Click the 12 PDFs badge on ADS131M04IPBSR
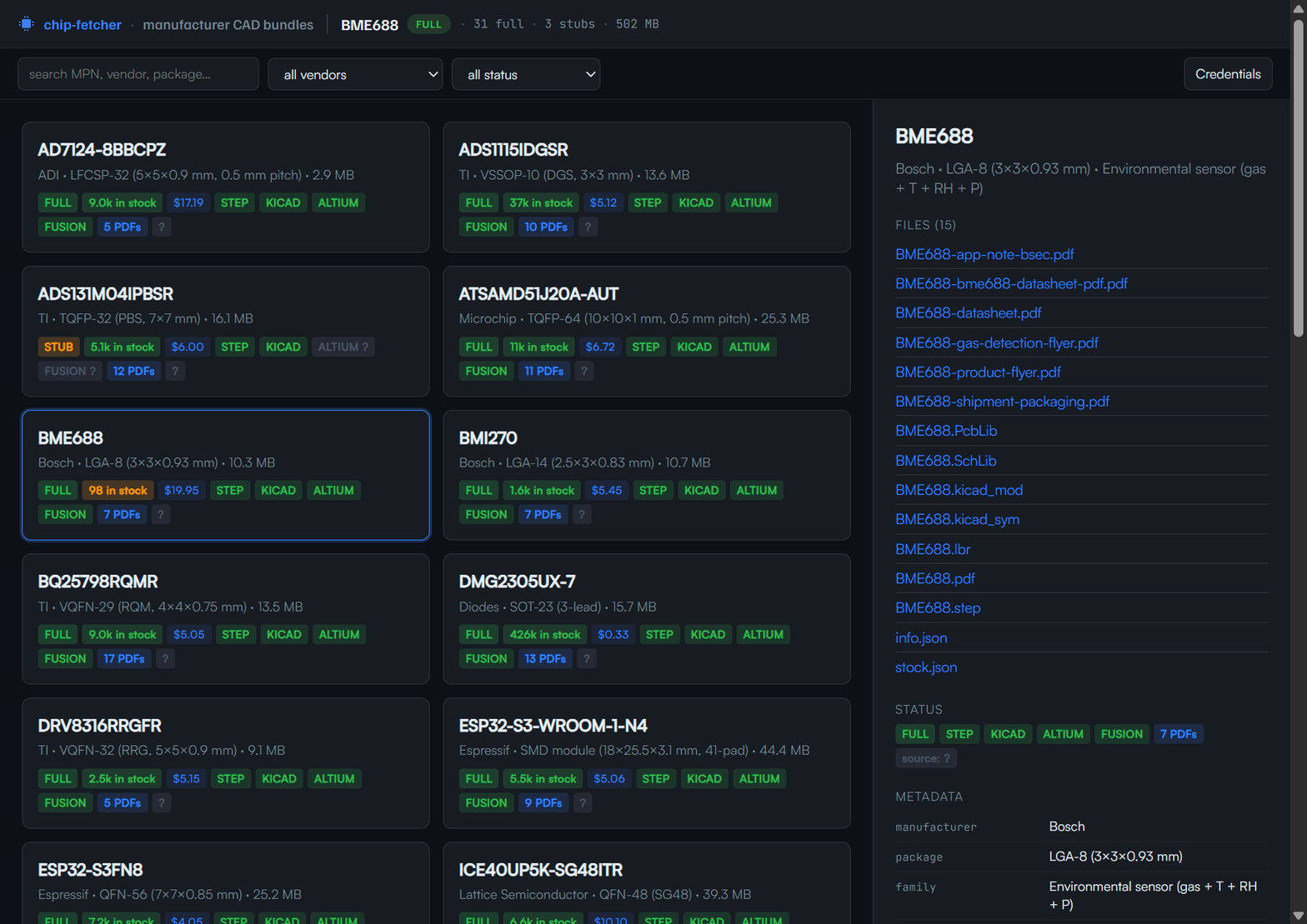The width and height of the screenshot is (1307, 924). [134, 371]
